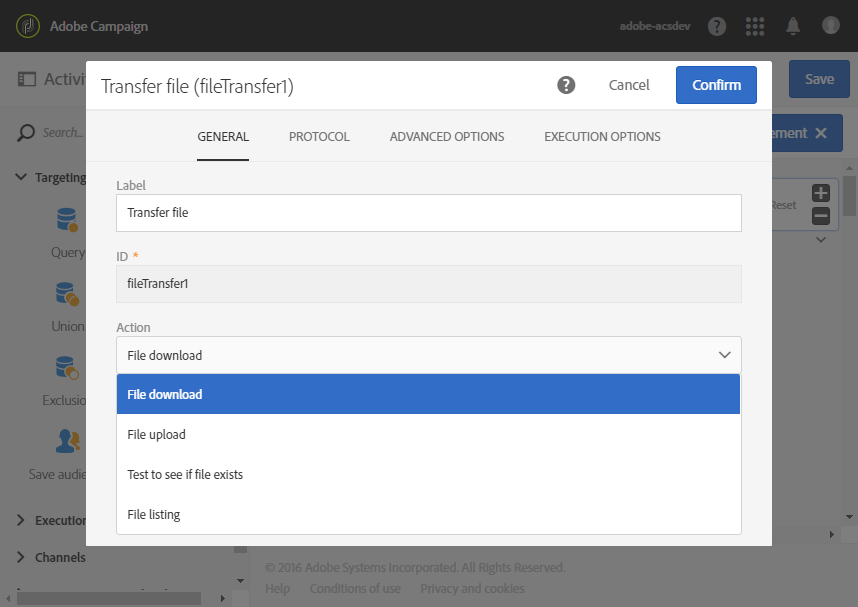Open help icon in top navigation bar

click(x=717, y=26)
